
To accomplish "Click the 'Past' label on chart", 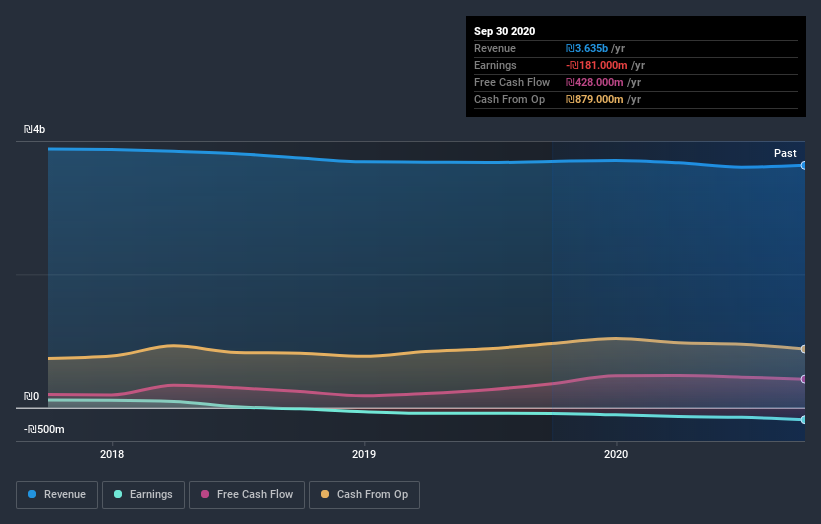I will (785, 153).
